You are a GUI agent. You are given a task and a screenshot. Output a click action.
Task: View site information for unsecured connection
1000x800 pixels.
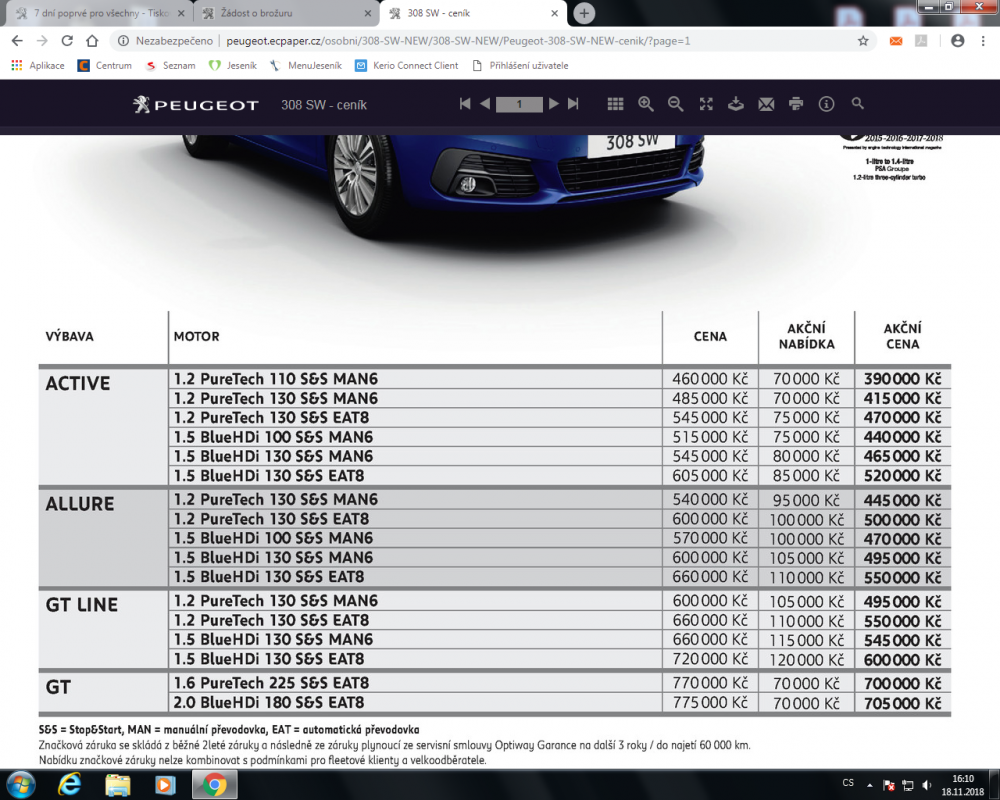click(166, 41)
